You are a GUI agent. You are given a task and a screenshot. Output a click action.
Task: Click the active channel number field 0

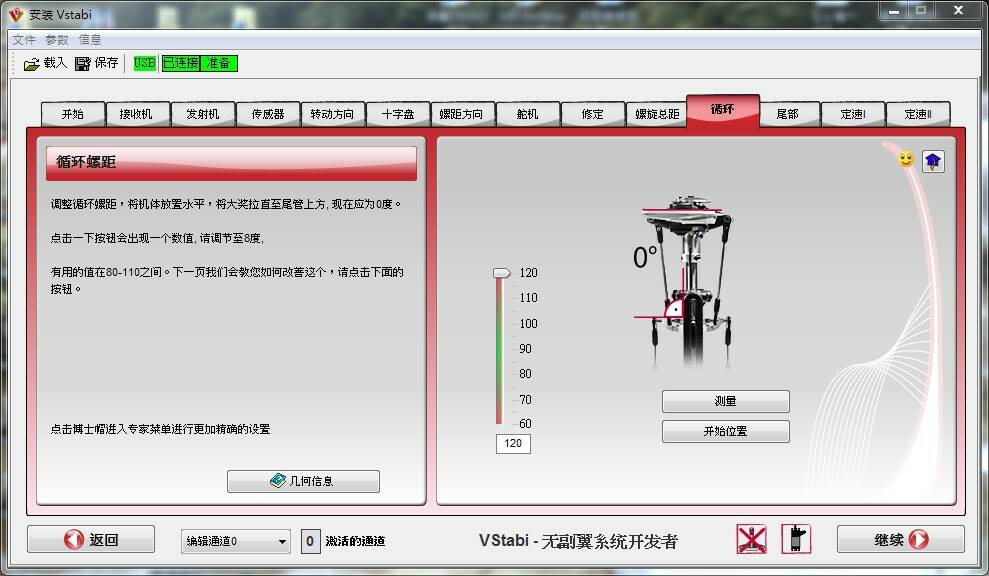coord(310,541)
